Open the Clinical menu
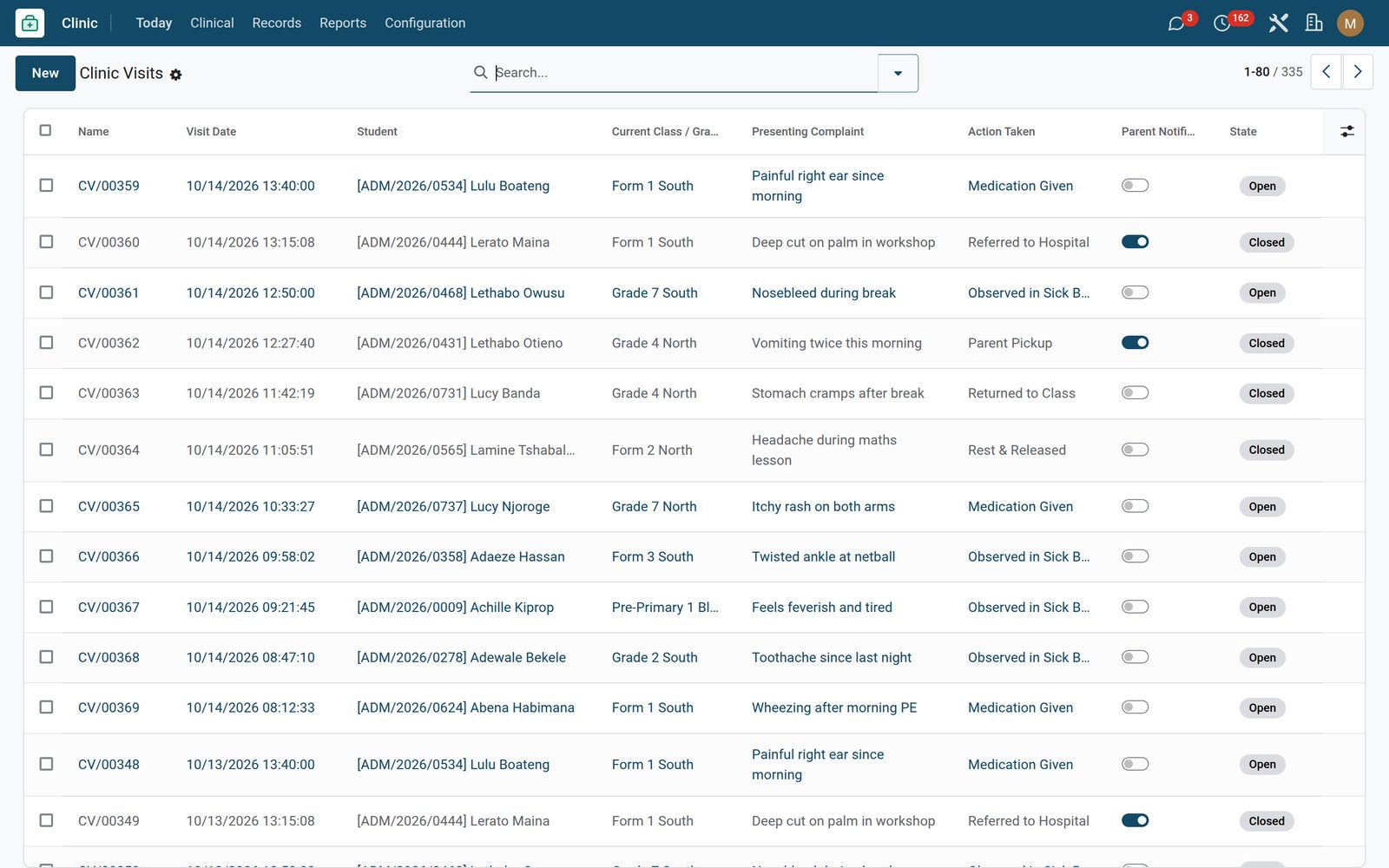This screenshot has height=868, width=1389. pos(212,23)
